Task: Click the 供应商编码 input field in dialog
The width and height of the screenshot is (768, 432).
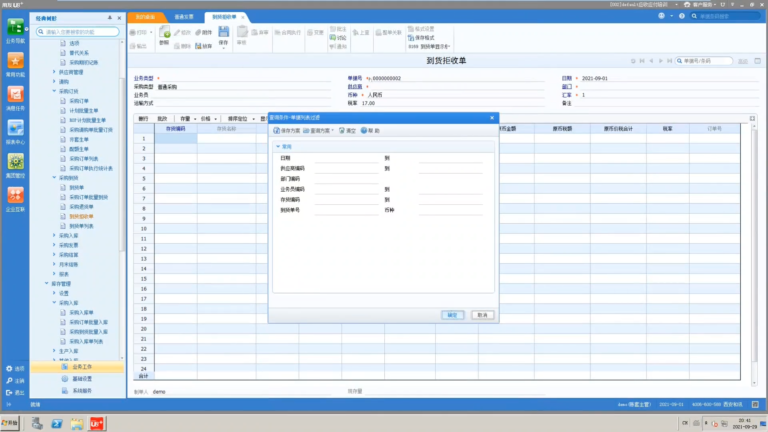Action: point(347,168)
